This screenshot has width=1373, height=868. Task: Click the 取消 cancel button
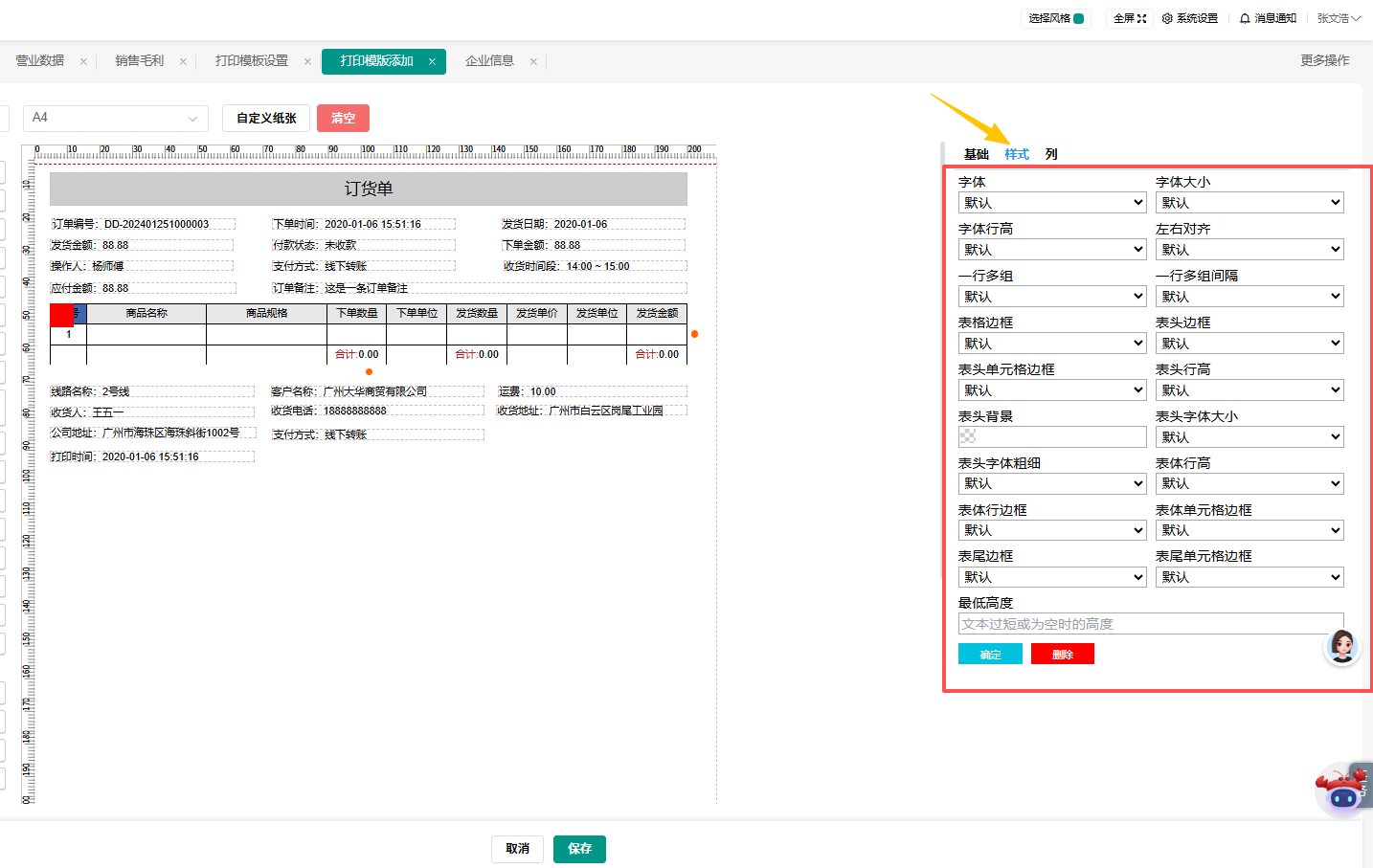click(x=518, y=849)
